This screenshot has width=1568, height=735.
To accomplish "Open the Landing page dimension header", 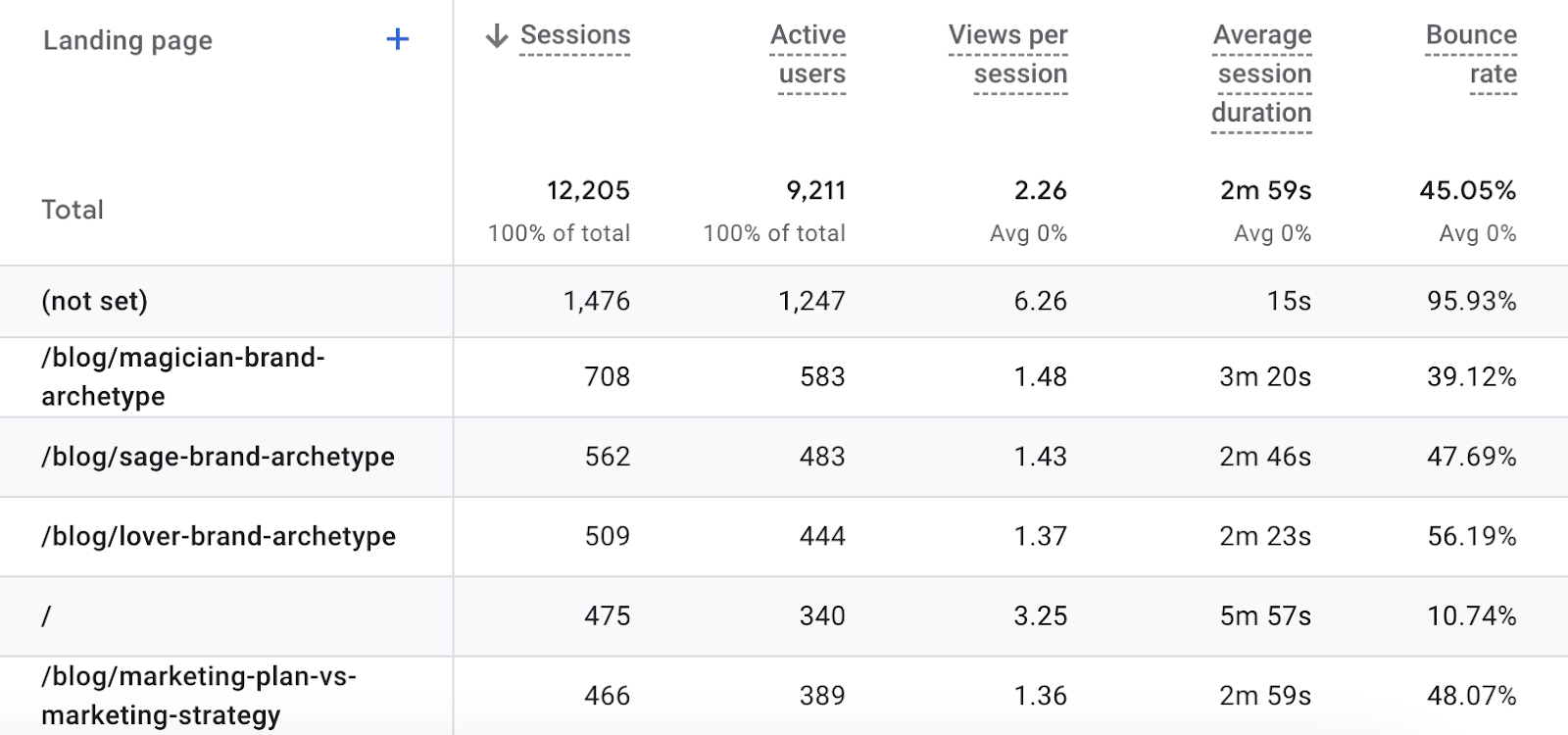I will coord(127,40).
